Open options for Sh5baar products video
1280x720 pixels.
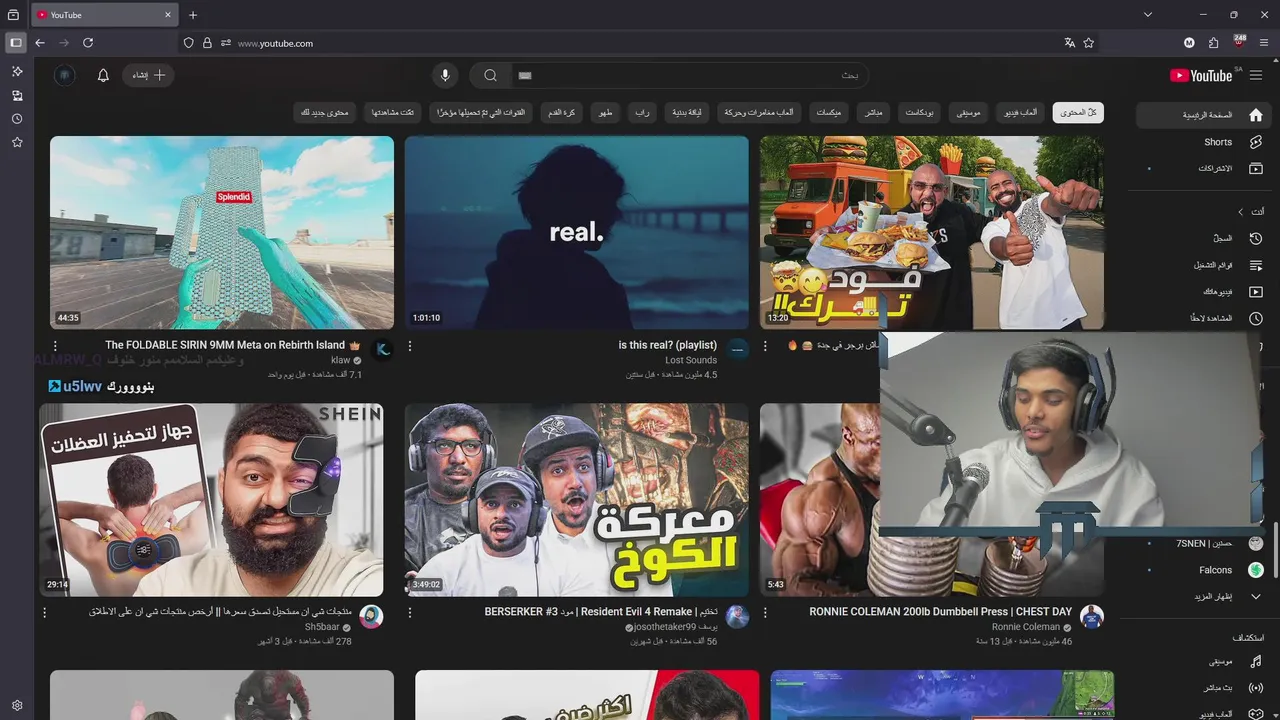44,612
